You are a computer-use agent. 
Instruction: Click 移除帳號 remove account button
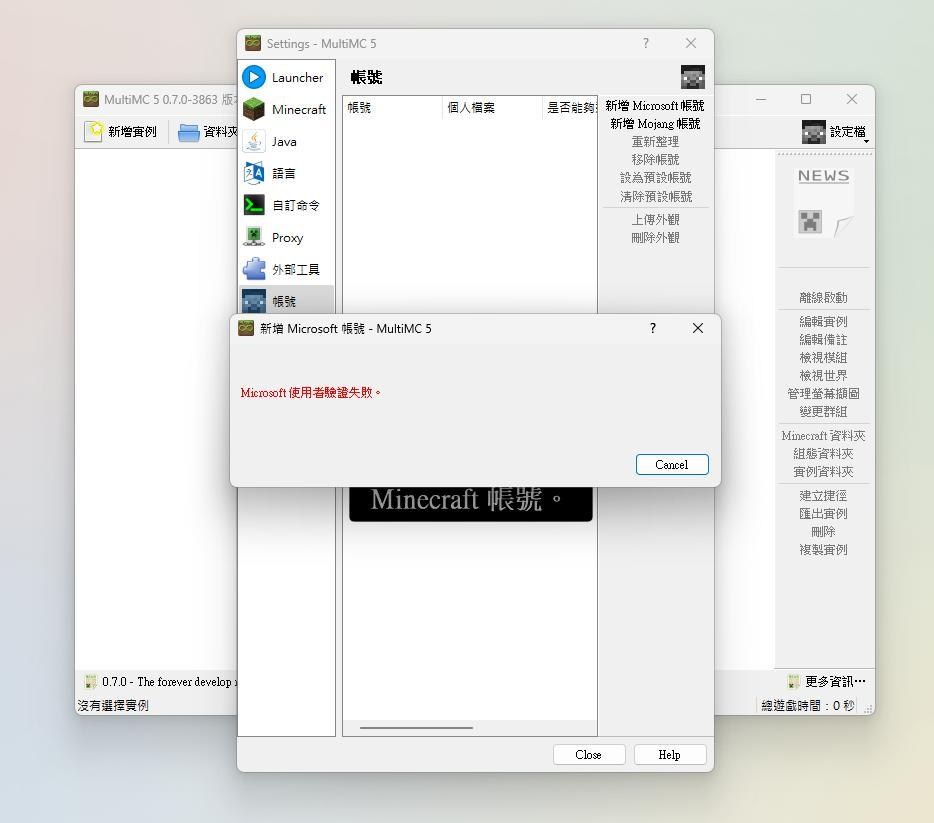click(655, 160)
